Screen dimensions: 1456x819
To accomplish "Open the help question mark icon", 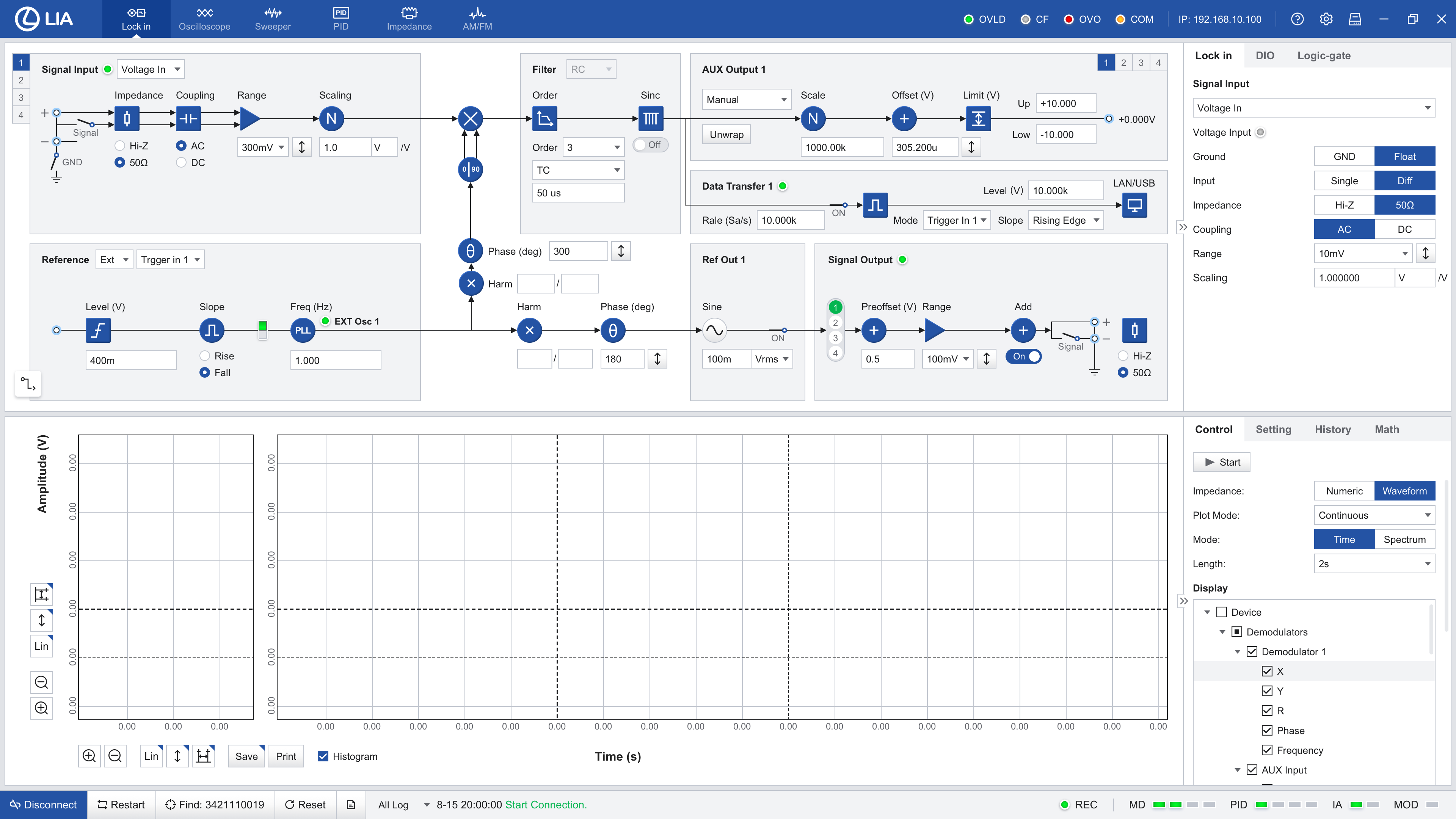I will [1297, 19].
